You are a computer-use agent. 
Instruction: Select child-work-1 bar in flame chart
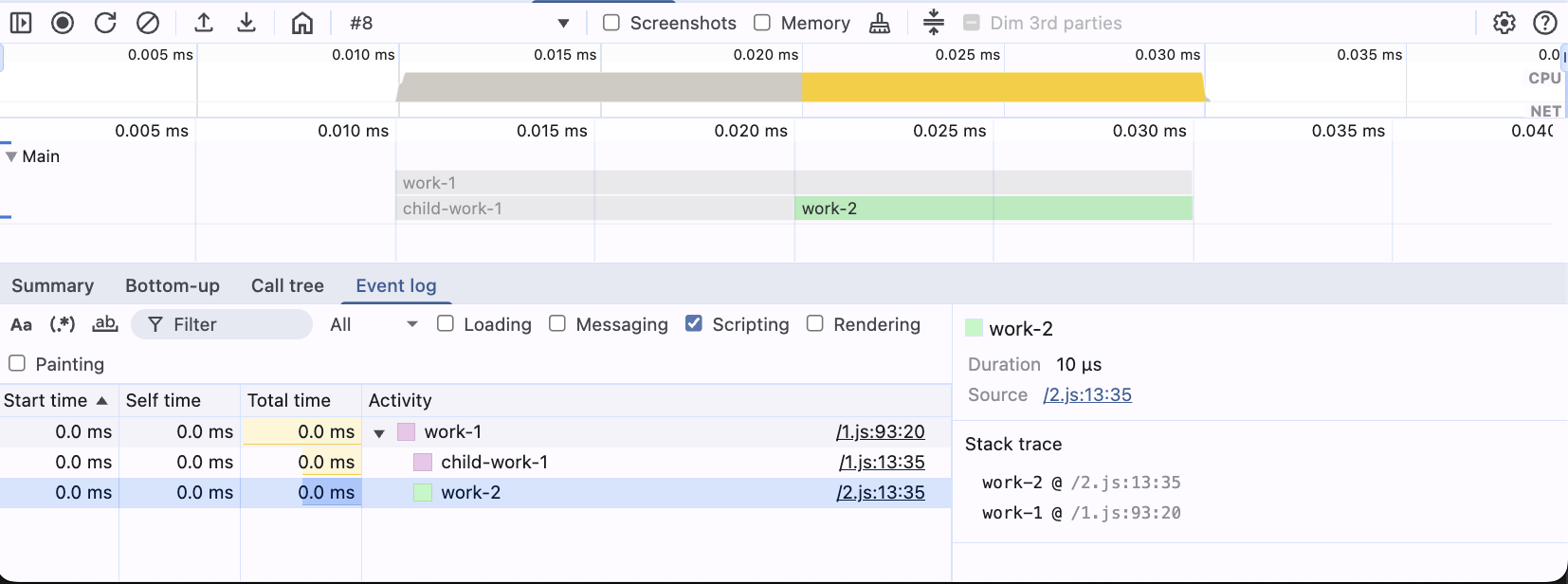point(594,209)
